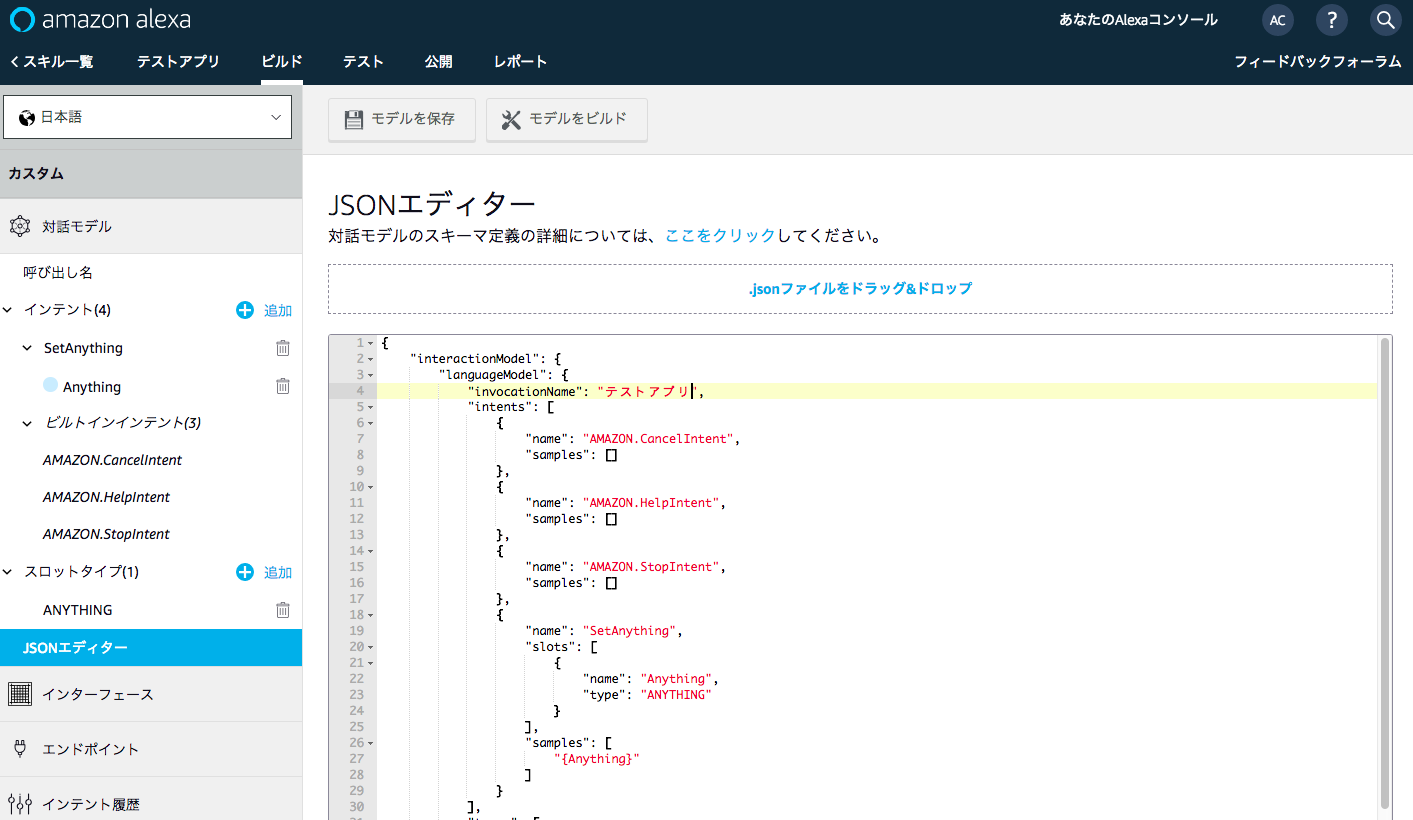The width and height of the screenshot is (1413, 820).
Task: Click the .json drag and drop area
Action: pos(860,289)
